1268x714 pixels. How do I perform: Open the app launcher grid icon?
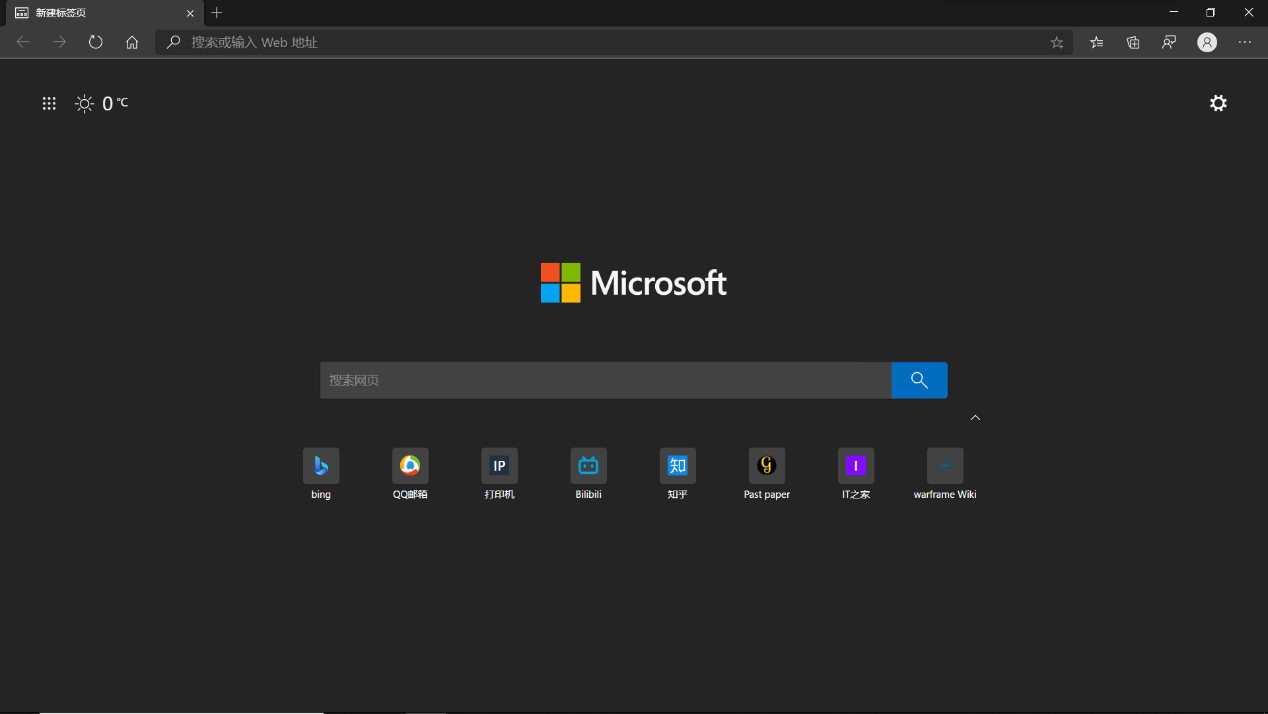pyautogui.click(x=49, y=103)
